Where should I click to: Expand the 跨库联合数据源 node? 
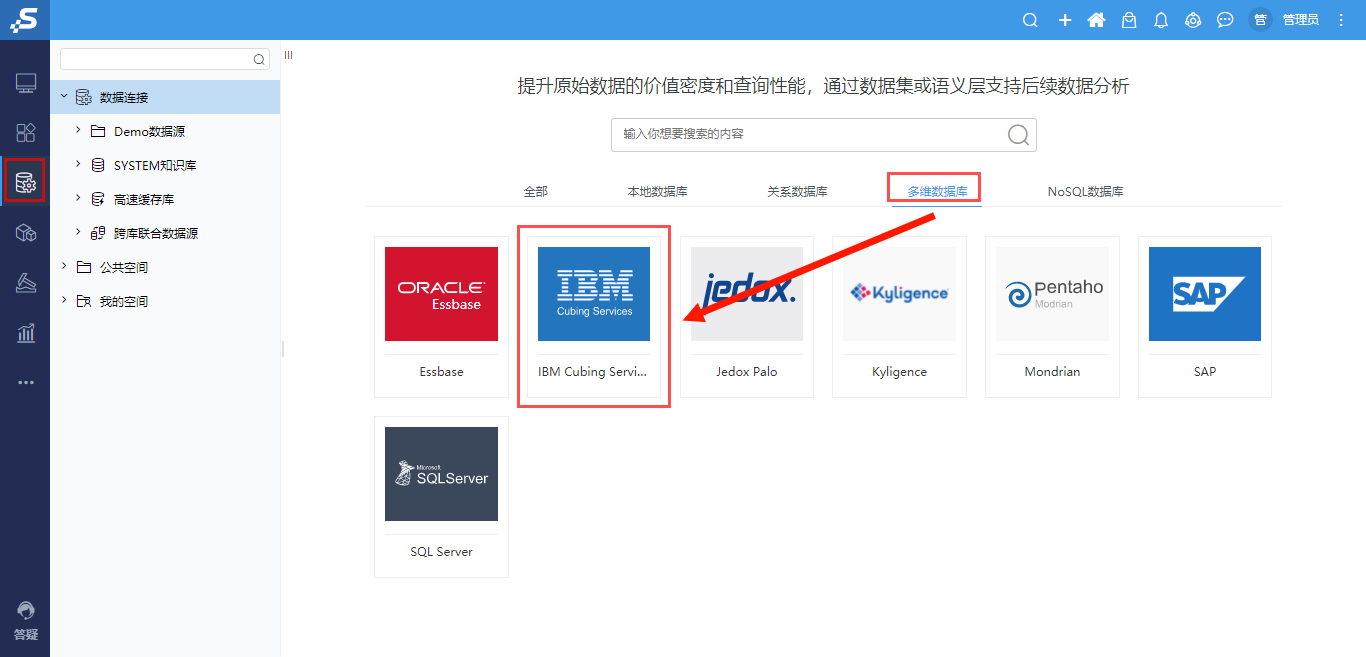pyautogui.click(x=79, y=233)
